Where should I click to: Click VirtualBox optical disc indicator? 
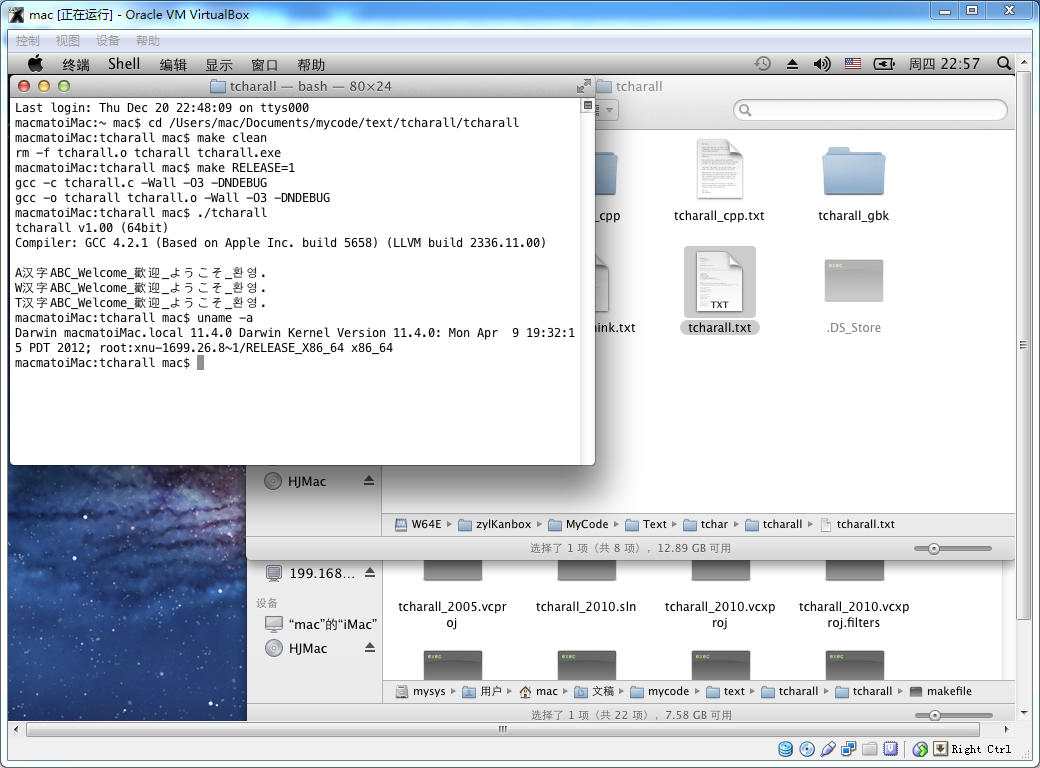tap(807, 749)
